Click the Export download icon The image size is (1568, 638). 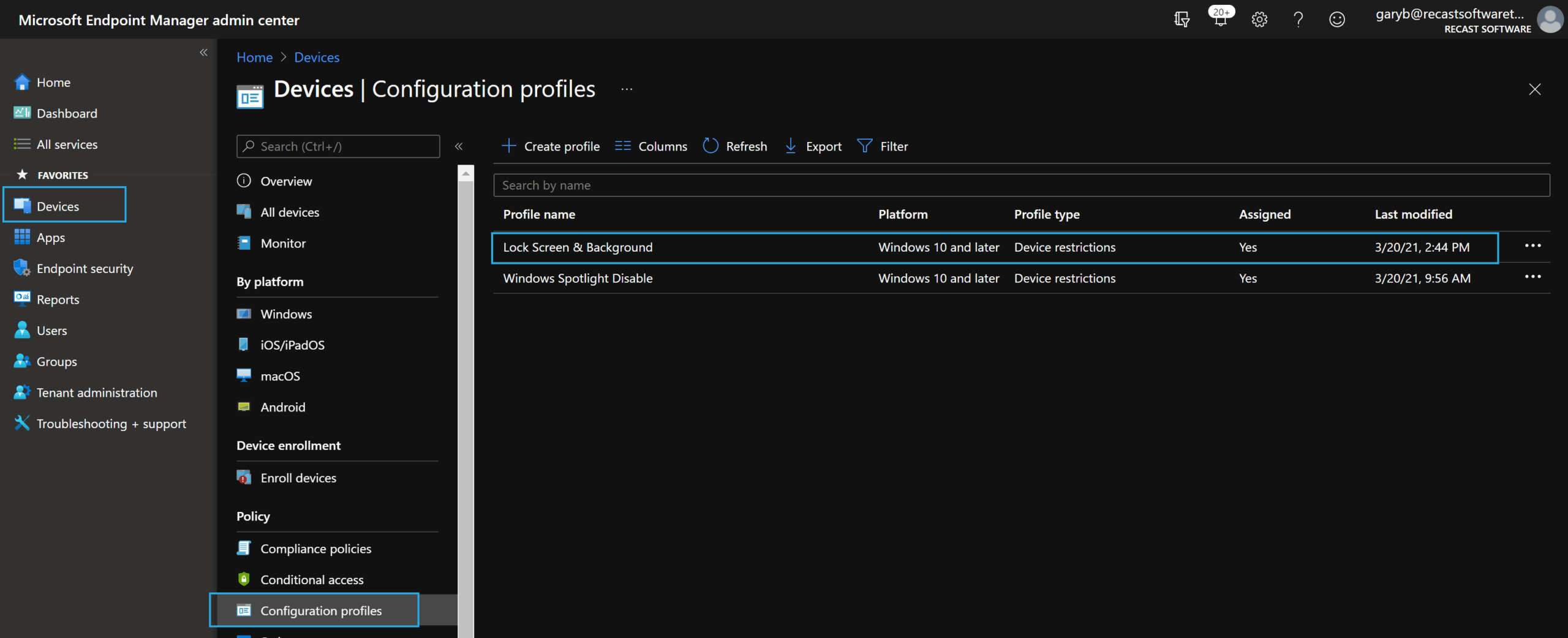pos(791,146)
